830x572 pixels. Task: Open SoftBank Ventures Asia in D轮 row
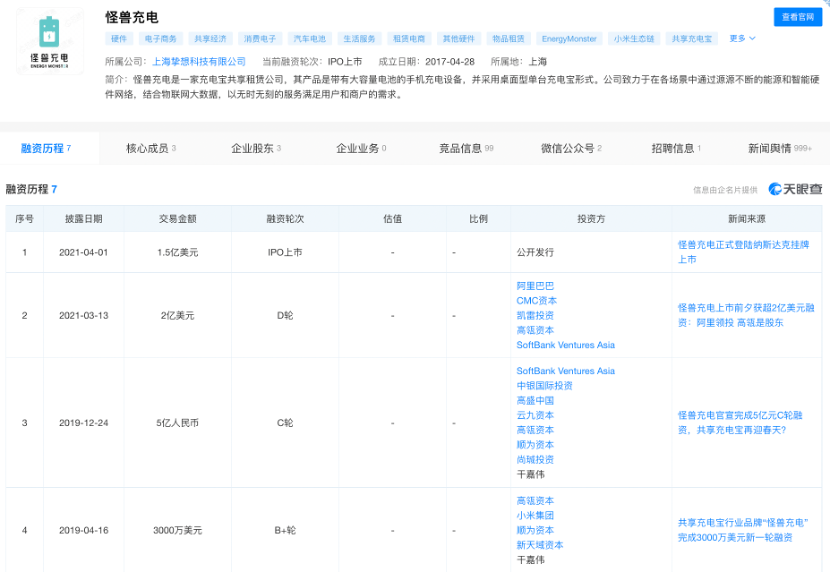click(566, 345)
